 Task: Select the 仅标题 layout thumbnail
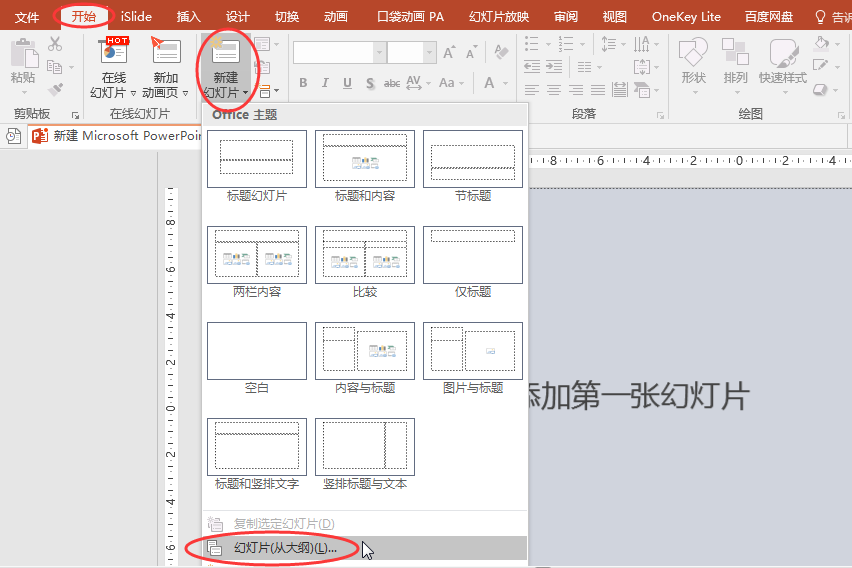point(473,255)
